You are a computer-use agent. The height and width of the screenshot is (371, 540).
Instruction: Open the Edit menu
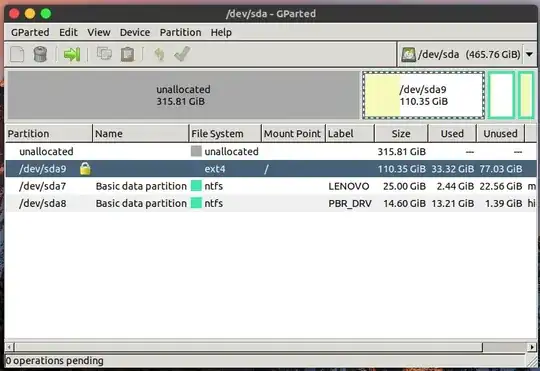[x=68, y=32]
